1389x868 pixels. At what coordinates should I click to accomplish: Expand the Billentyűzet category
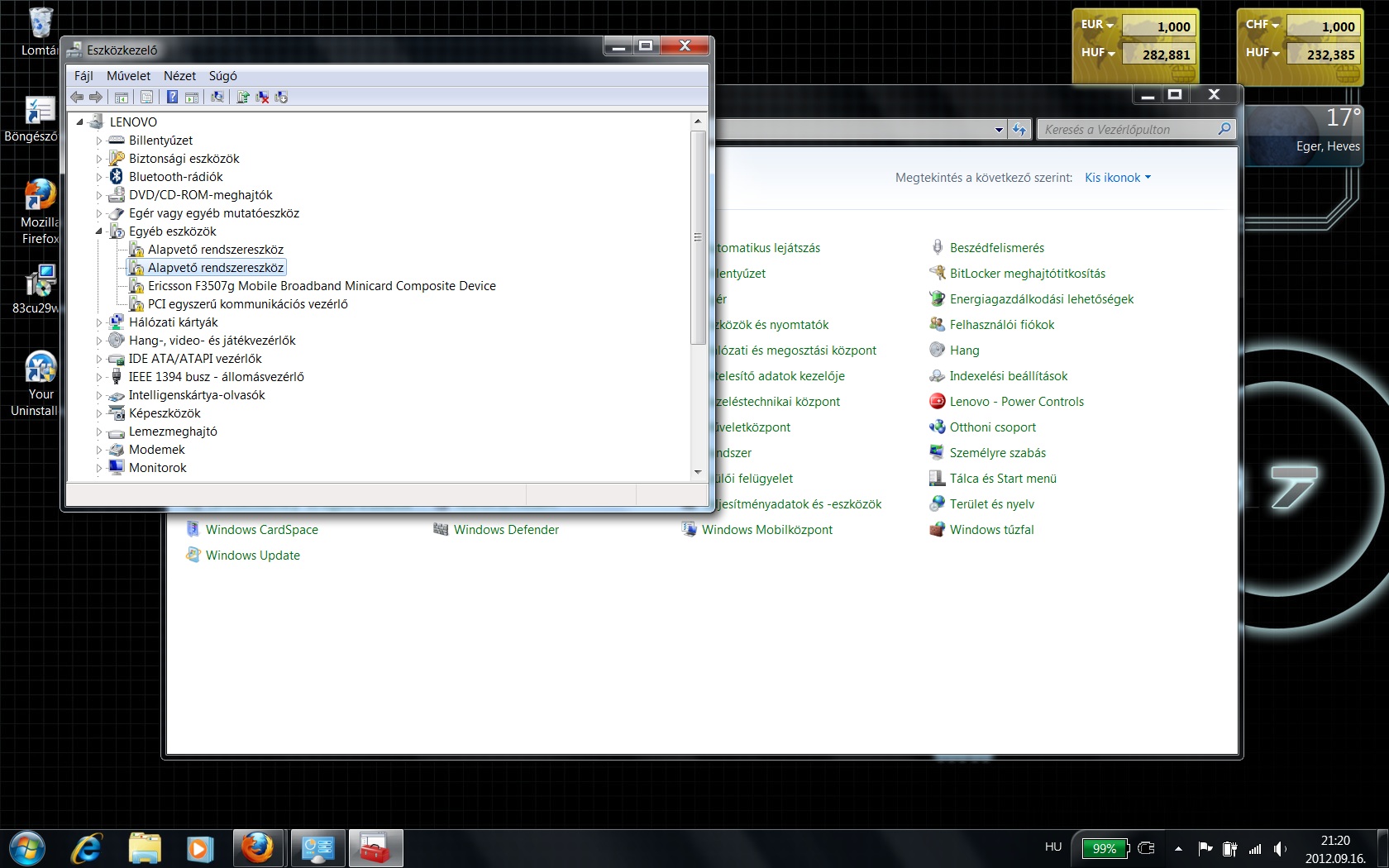click(99, 141)
